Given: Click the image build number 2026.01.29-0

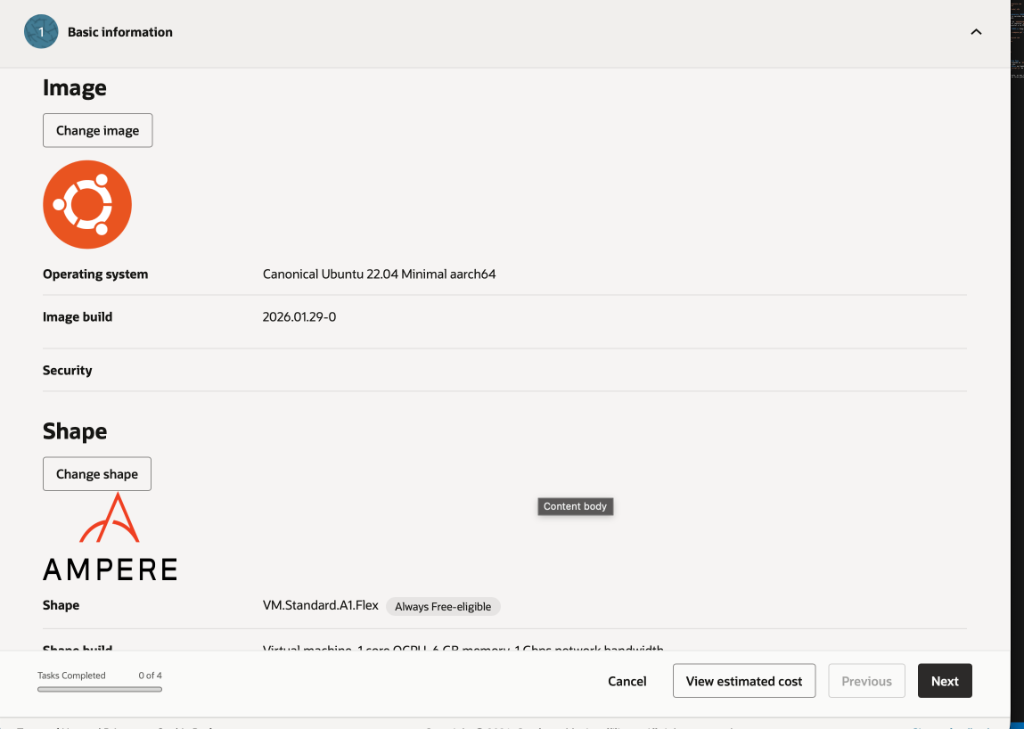Looking at the screenshot, I should 299,317.
